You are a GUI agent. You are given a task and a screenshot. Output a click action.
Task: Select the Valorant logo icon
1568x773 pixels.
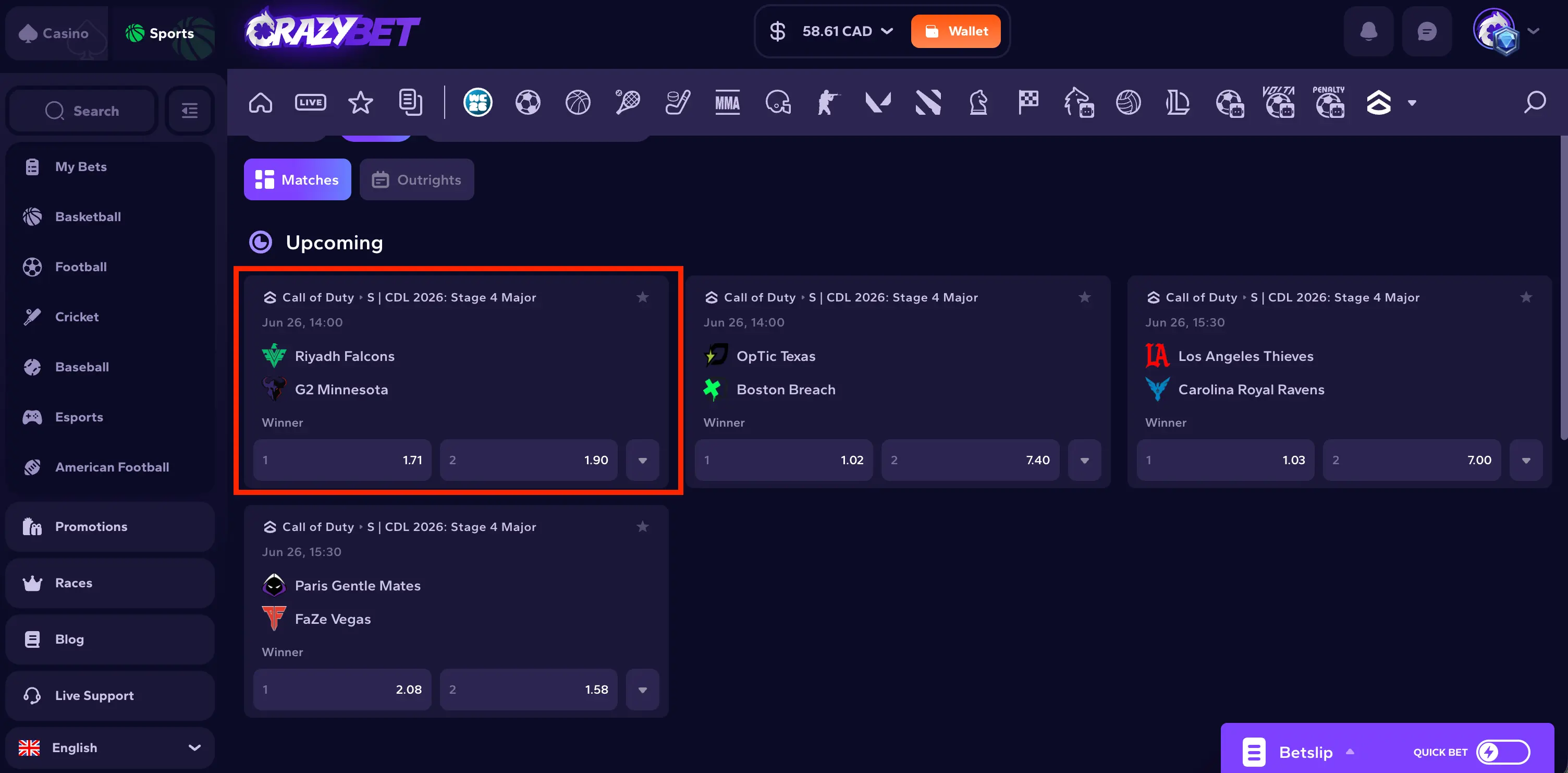pos(878,102)
